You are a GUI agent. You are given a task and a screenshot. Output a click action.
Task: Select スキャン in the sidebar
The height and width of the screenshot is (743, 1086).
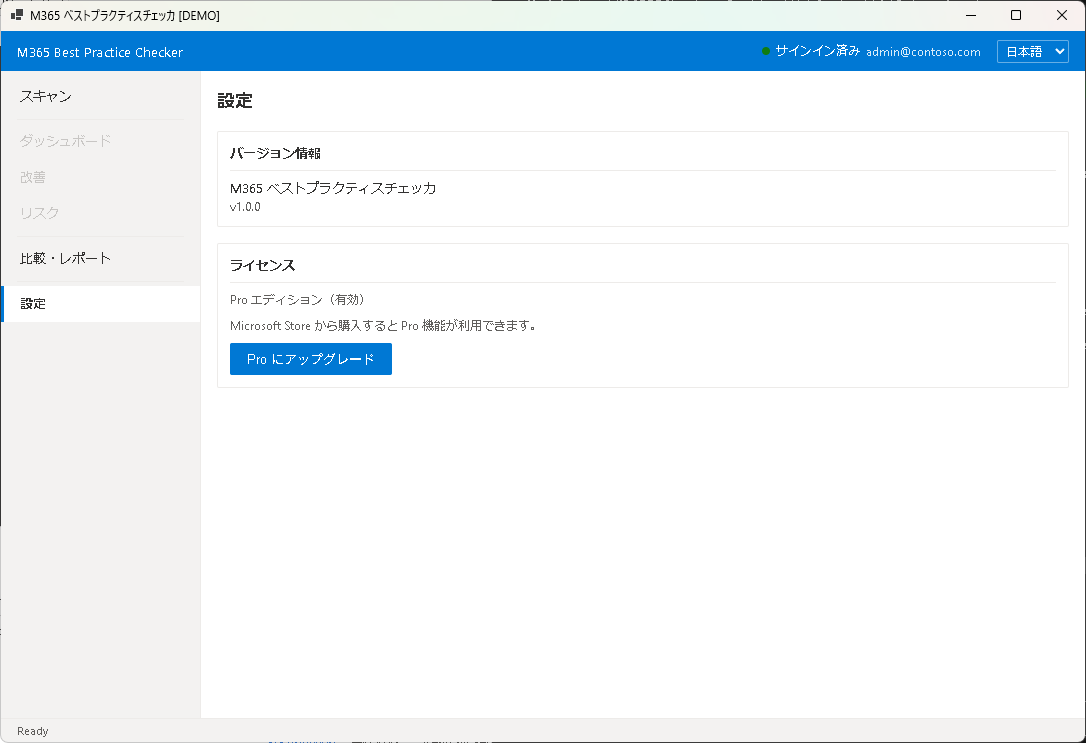43,96
